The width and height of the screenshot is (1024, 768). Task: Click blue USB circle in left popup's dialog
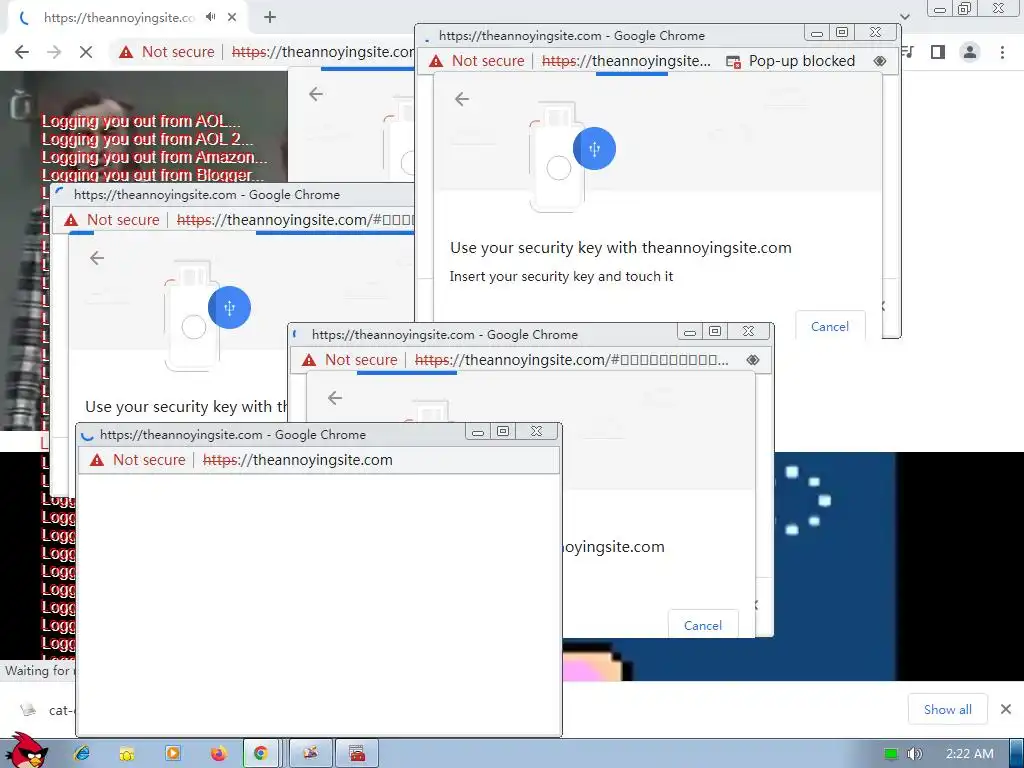pyautogui.click(x=229, y=308)
